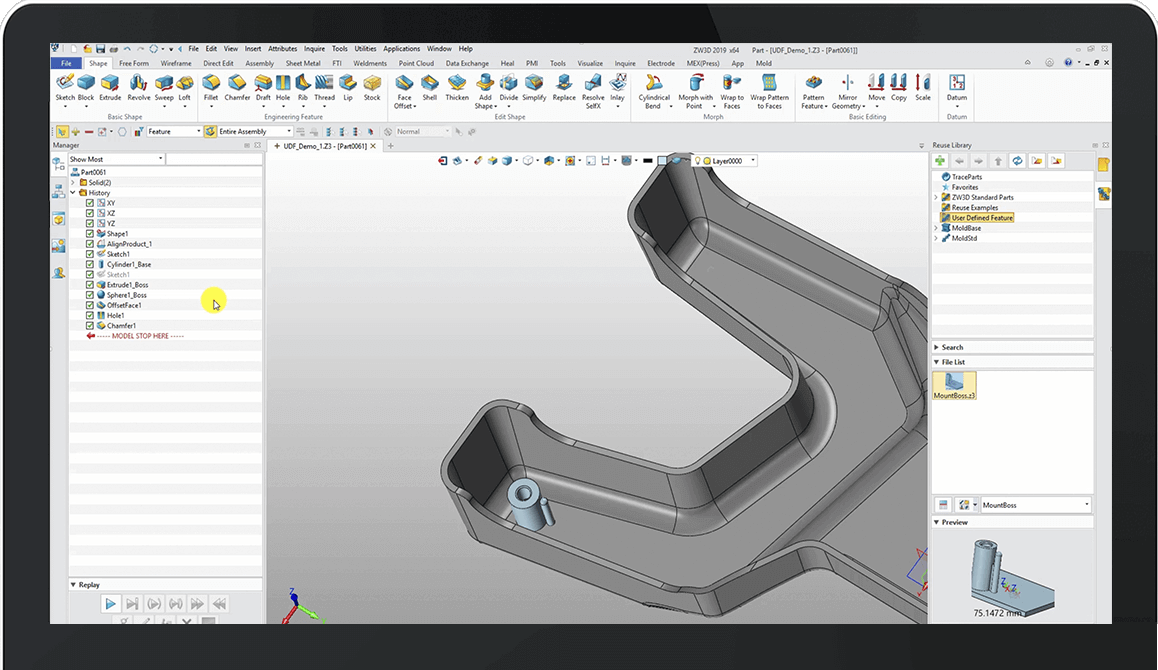
Task: Start the Revolve tool
Action: tap(138, 88)
